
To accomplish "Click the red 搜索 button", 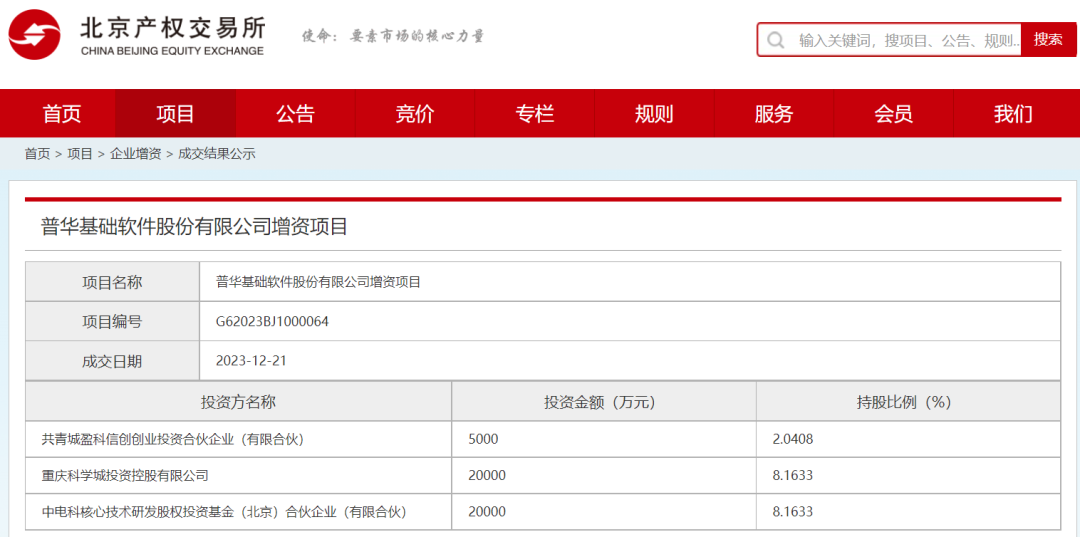I will point(1048,39).
